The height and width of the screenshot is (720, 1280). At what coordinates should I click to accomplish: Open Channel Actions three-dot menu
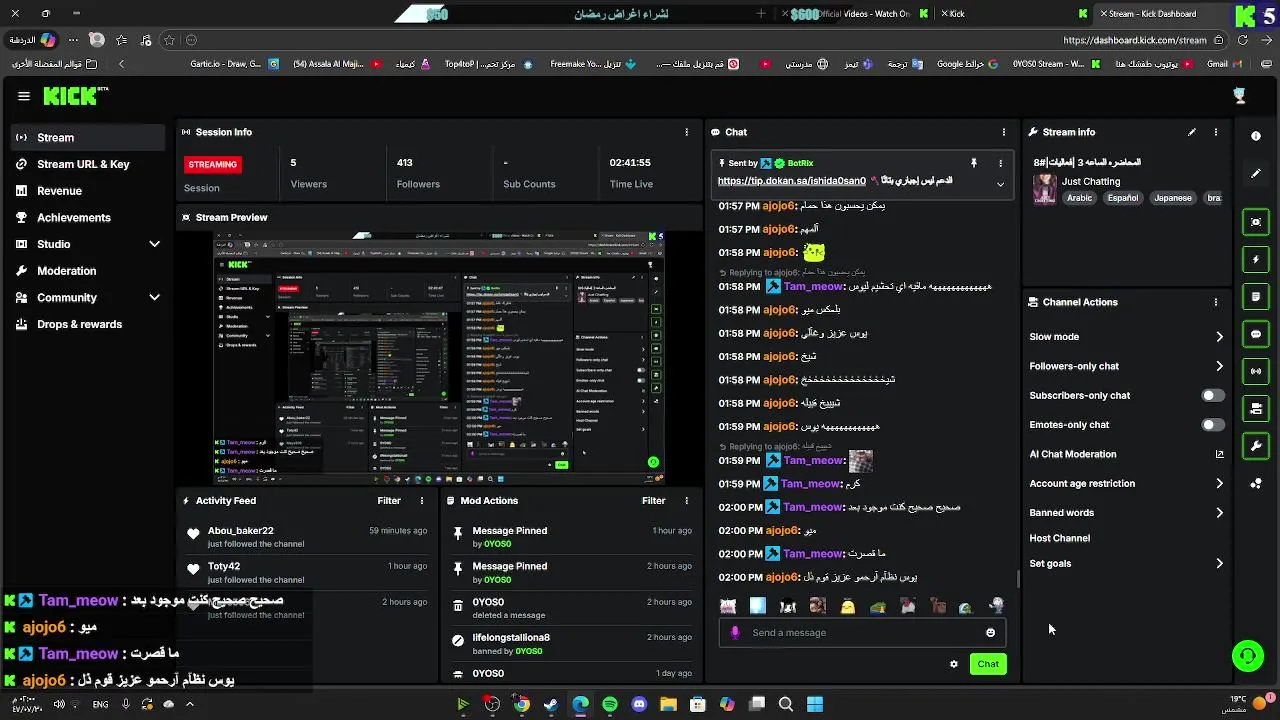click(1216, 302)
